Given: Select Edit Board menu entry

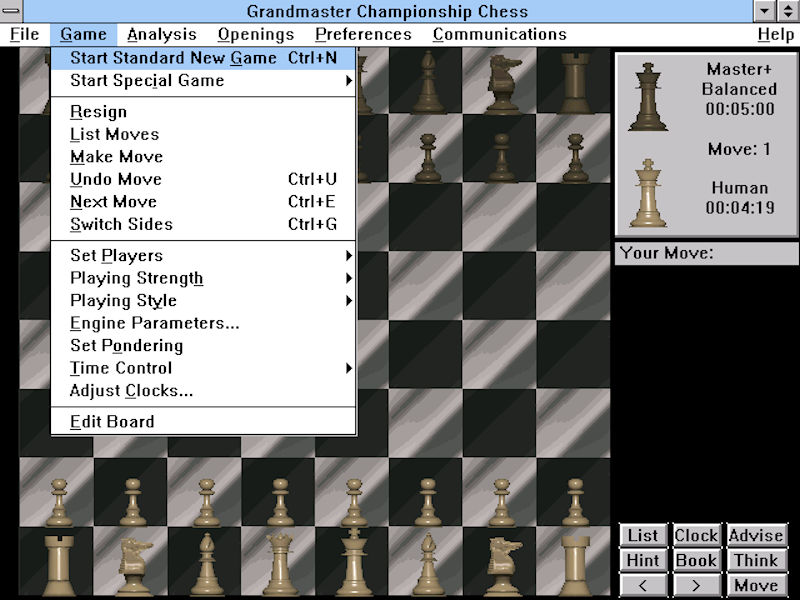Looking at the screenshot, I should (203, 421).
